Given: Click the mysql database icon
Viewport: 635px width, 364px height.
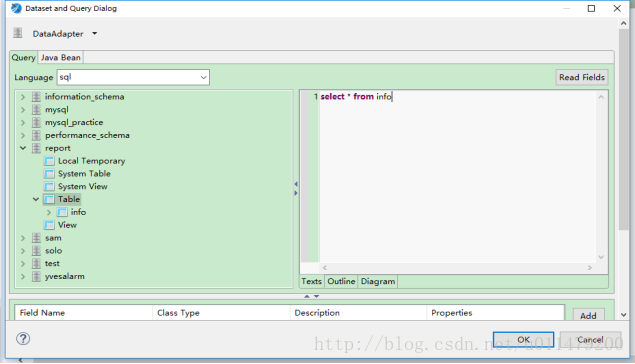Looking at the screenshot, I should pyautogui.click(x=36, y=110).
